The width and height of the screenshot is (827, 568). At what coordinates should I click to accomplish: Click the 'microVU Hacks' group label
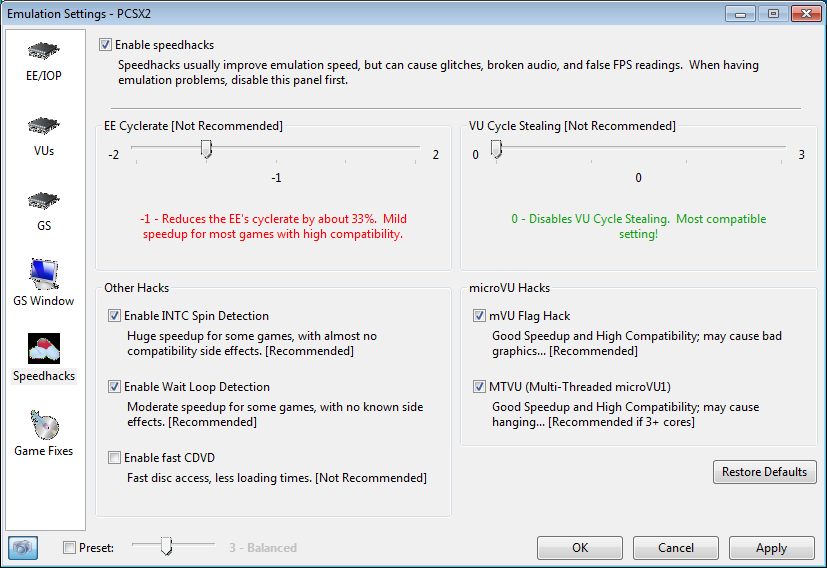[x=509, y=288]
